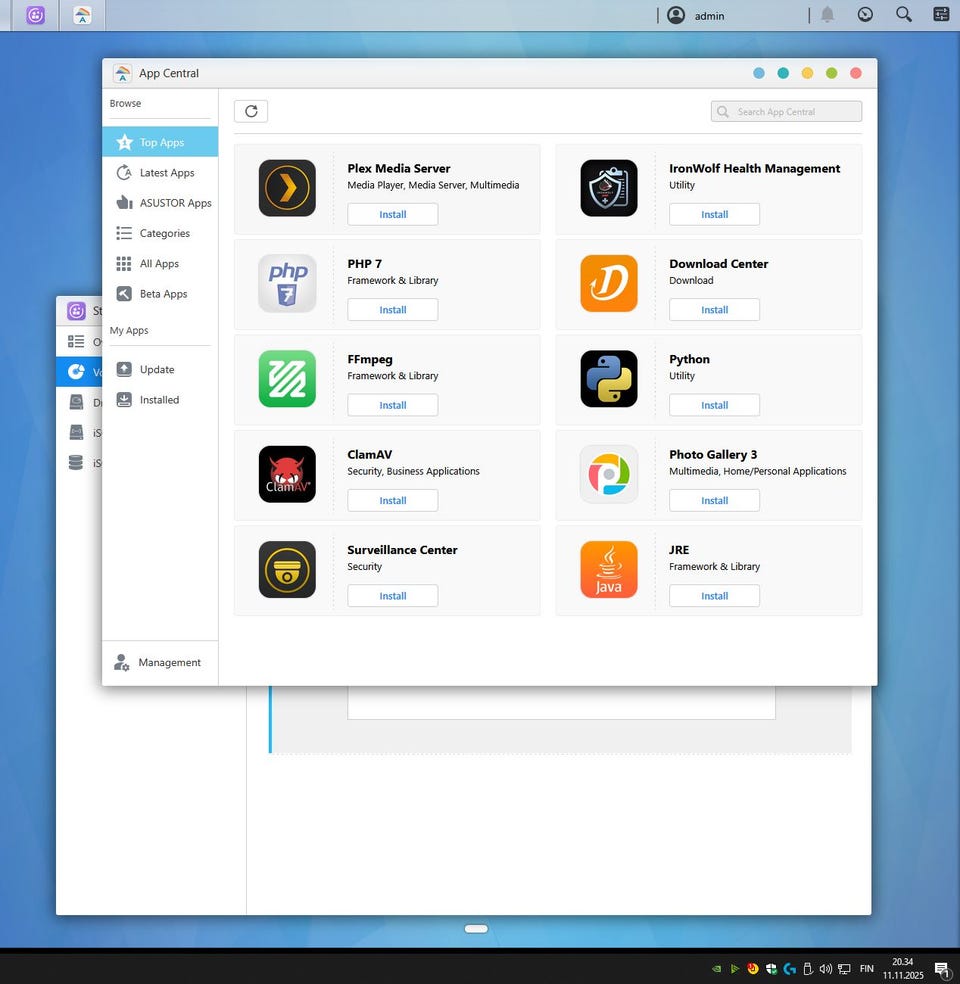Image resolution: width=960 pixels, height=984 pixels.
Task: Click the Windows volume speaker icon
Action: (x=826, y=969)
